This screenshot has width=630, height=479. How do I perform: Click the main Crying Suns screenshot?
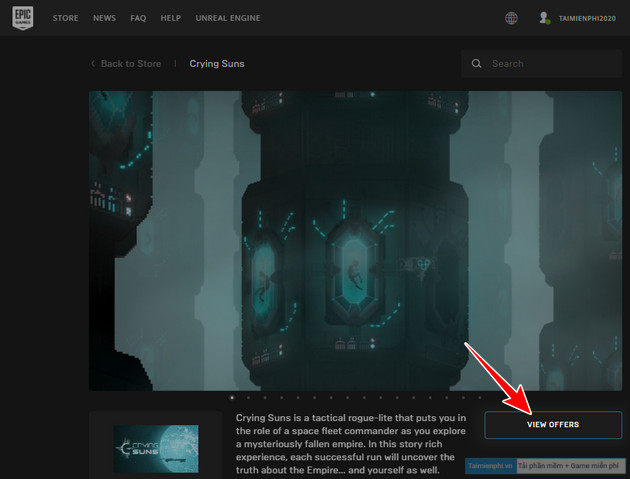pos(356,241)
